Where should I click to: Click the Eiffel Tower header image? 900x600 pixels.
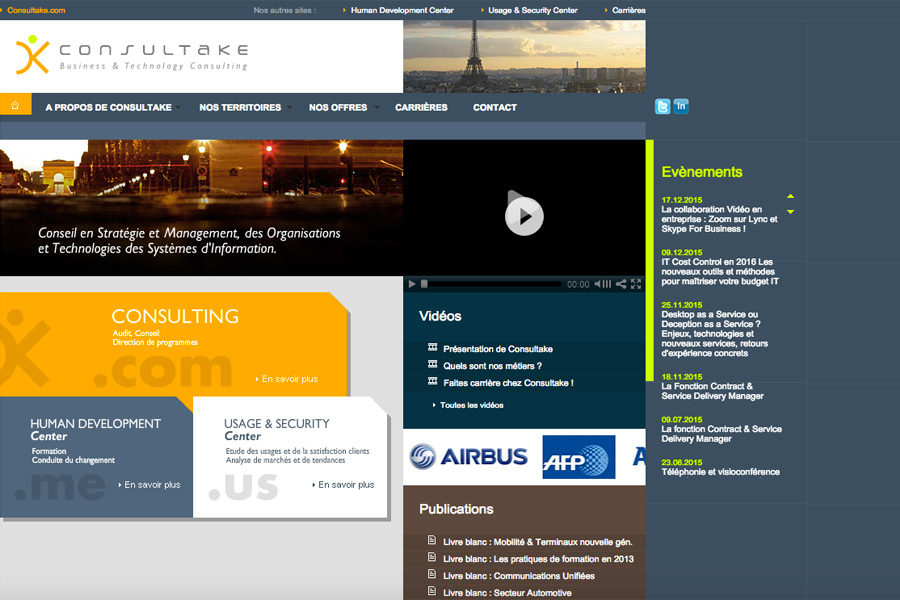click(x=524, y=56)
